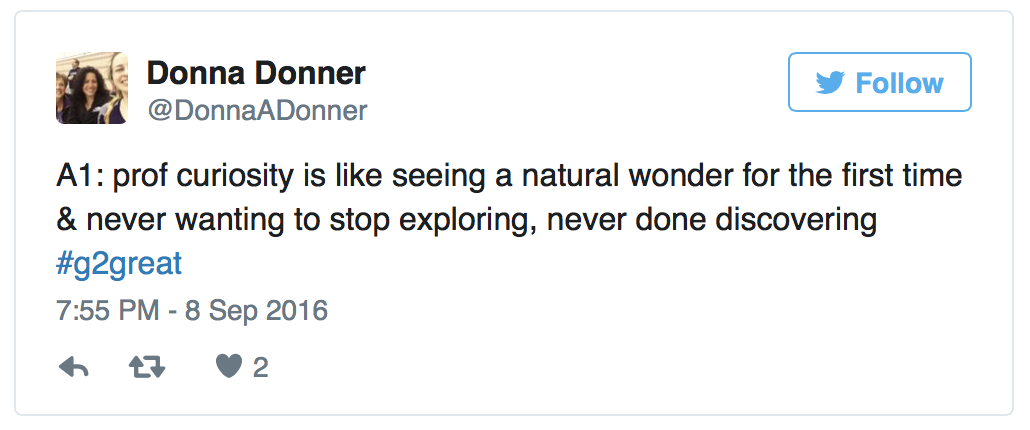This screenshot has height=430, width=1030.
Task: Click the Twitter bird icon inside Follow
Action: pyautogui.click(x=830, y=83)
